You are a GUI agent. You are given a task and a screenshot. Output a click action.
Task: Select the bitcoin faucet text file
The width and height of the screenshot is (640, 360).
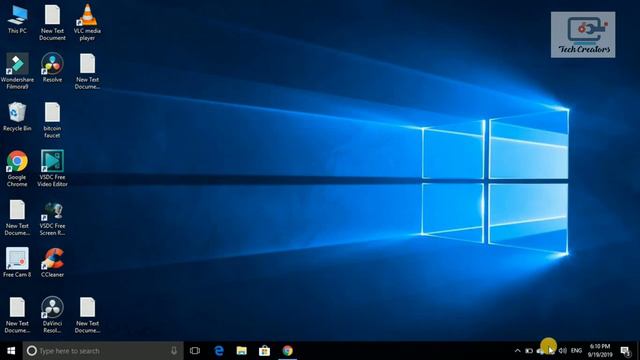tap(52, 120)
